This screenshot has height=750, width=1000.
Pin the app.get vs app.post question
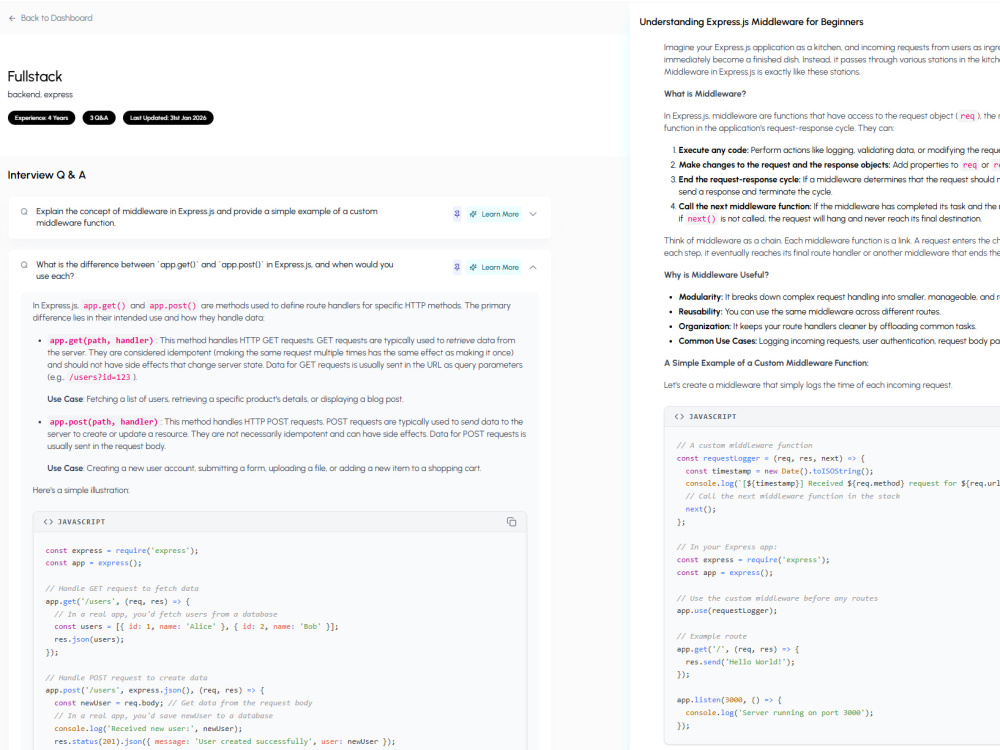[x=457, y=267]
